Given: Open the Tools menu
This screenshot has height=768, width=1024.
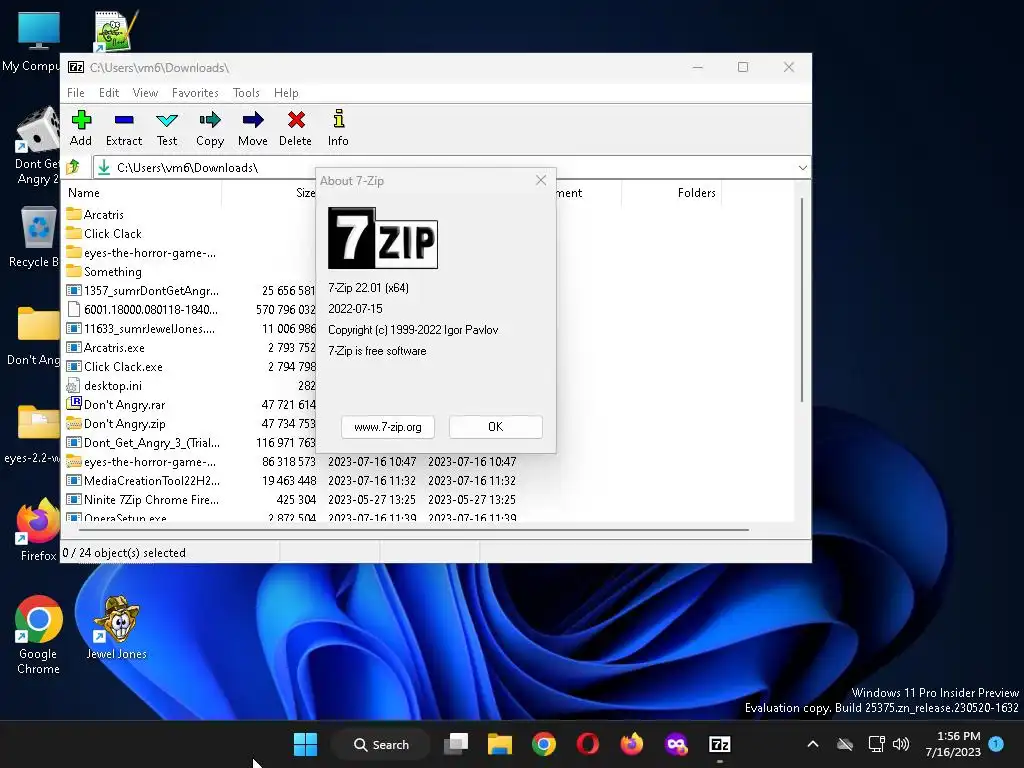Looking at the screenshot, I should coord(246,93).
